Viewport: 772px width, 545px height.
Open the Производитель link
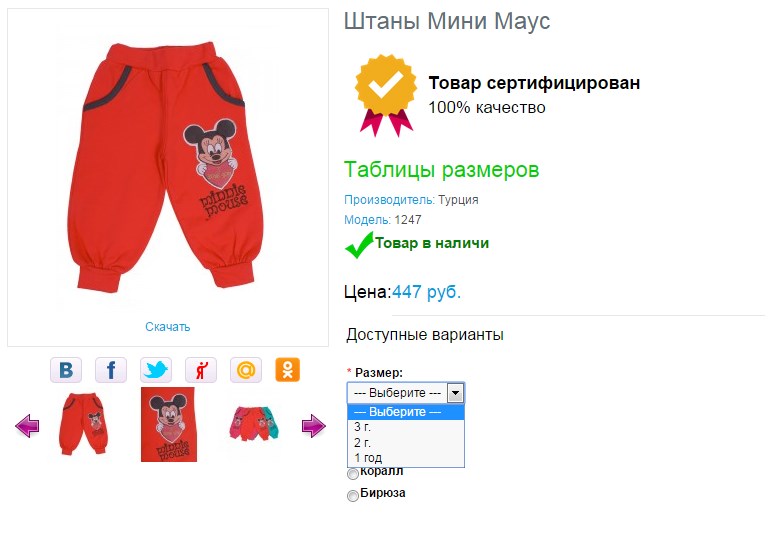click(x=389, y=200)
